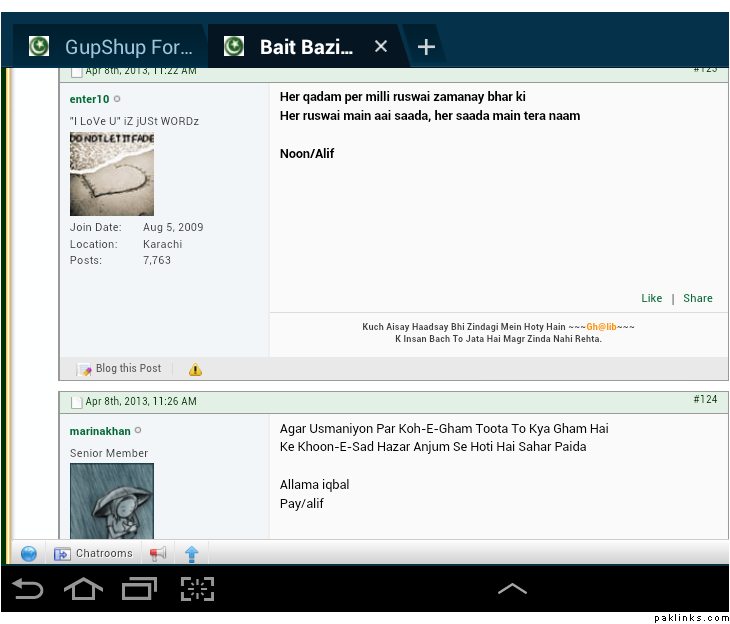The height and width of the screenshot is (624, 730).
Task: Open marinakhan's user profile
Action: (100, 431)
